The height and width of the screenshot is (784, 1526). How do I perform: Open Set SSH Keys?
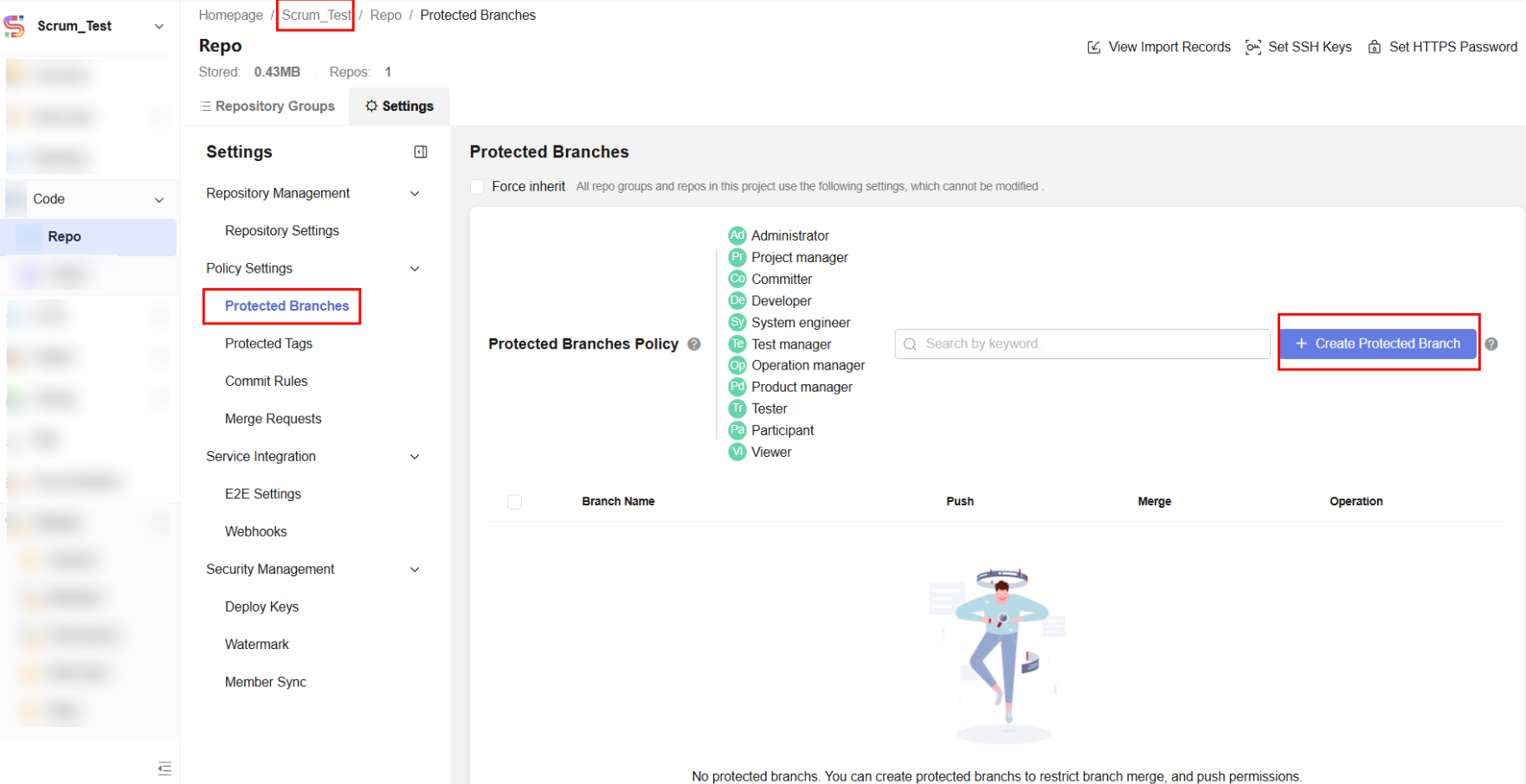coord(1298,47)
